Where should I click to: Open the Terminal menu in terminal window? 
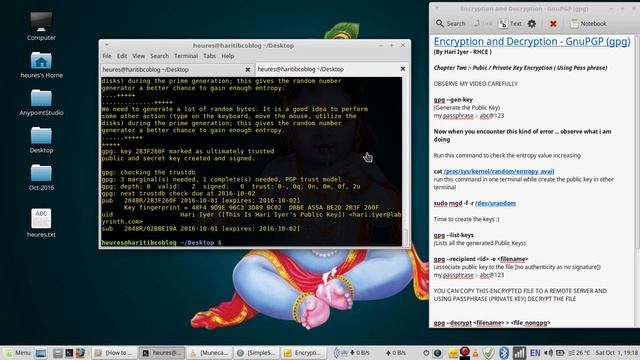186,56
